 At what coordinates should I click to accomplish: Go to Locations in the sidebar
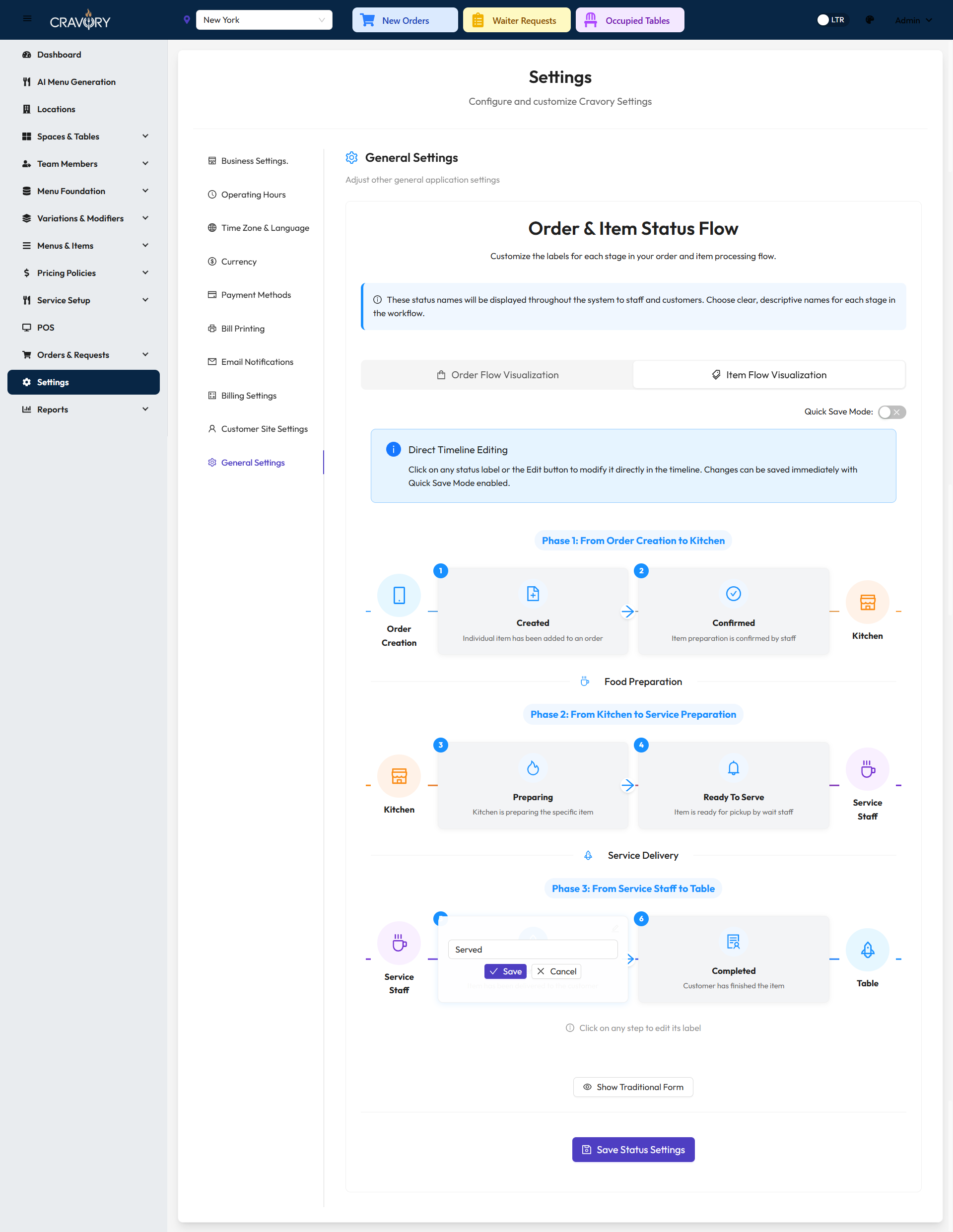point(83,109)
